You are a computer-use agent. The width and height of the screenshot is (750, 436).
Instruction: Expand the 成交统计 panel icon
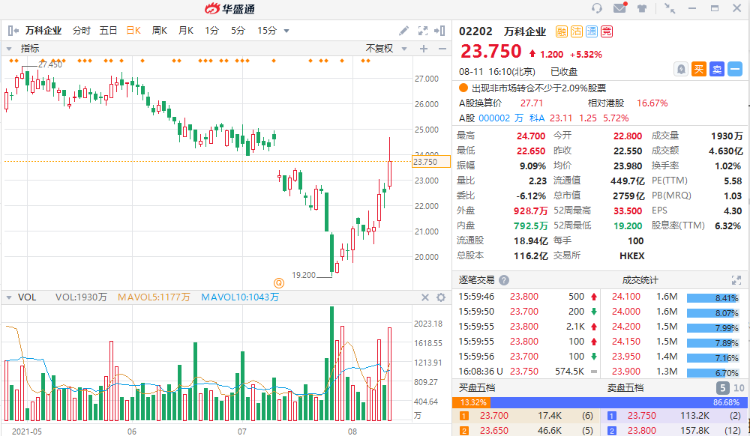[x=736, y=280]
